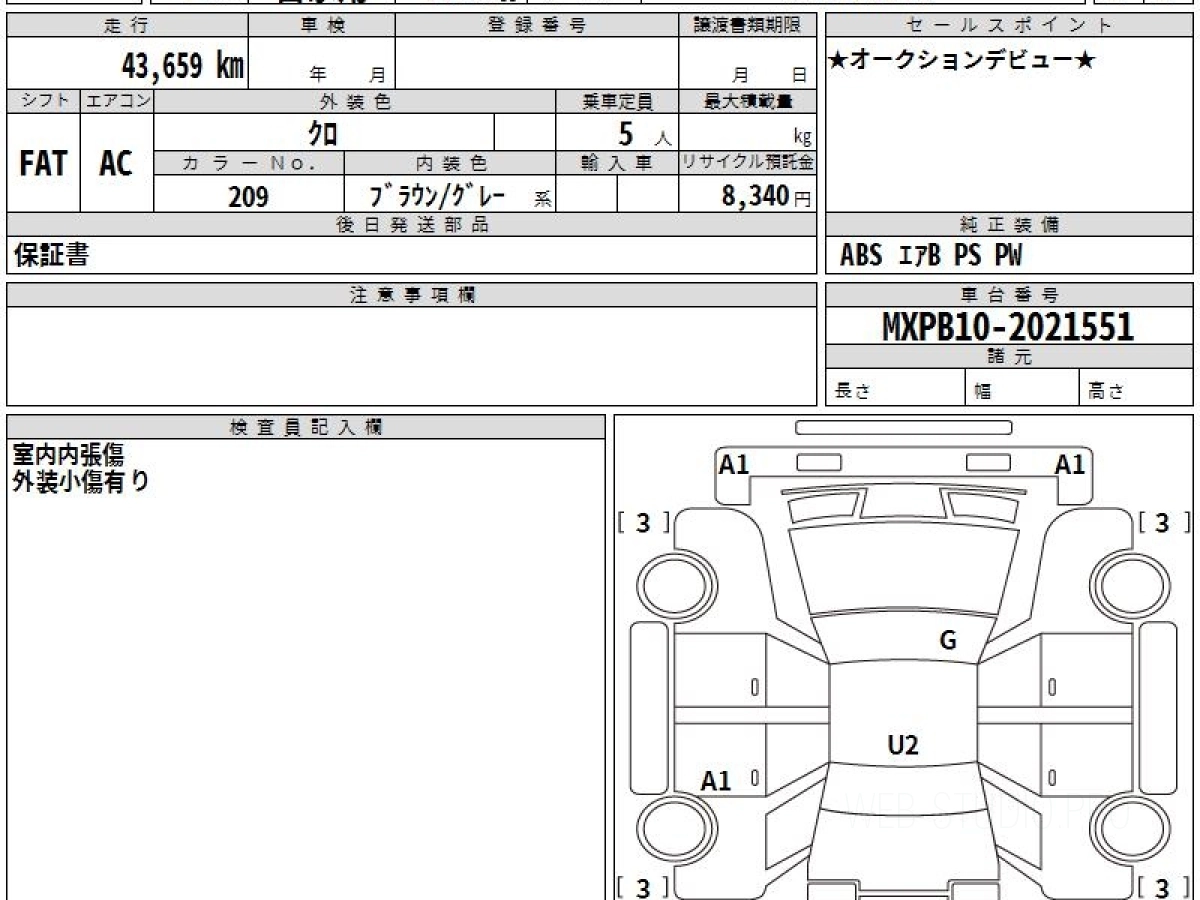Select the ブラウン/グレー interior color value
1200x900 pixels.
pos(437,196)
